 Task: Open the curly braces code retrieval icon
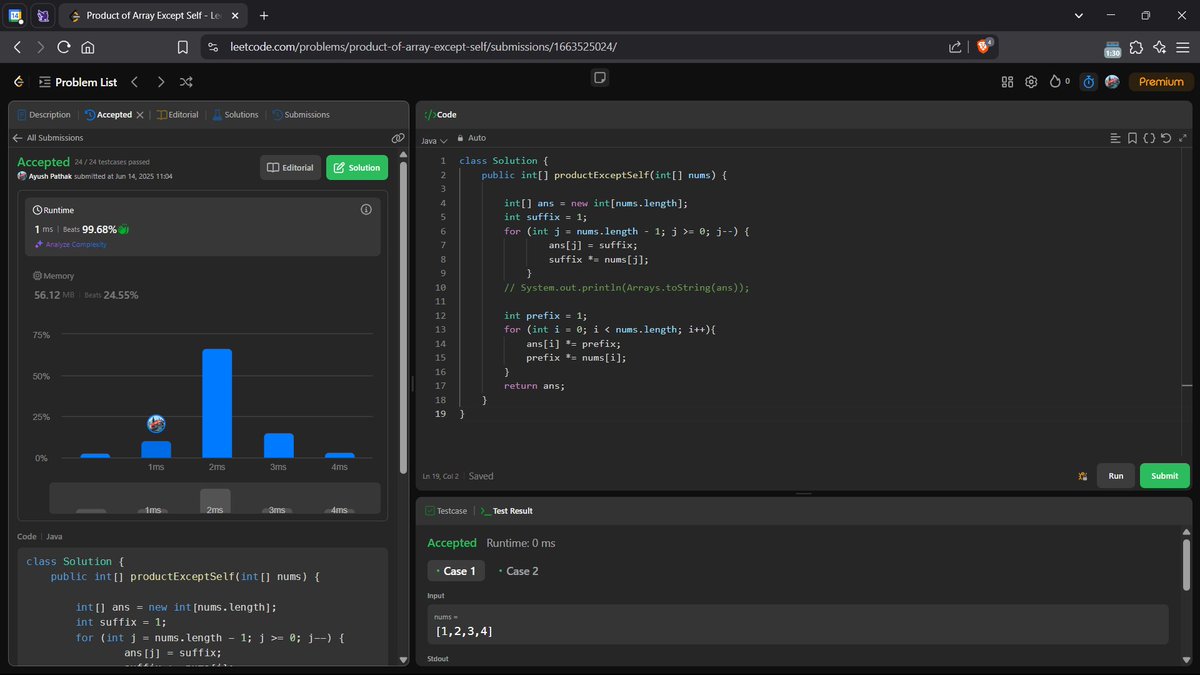pyautogui.click(x=1149, y=138)
